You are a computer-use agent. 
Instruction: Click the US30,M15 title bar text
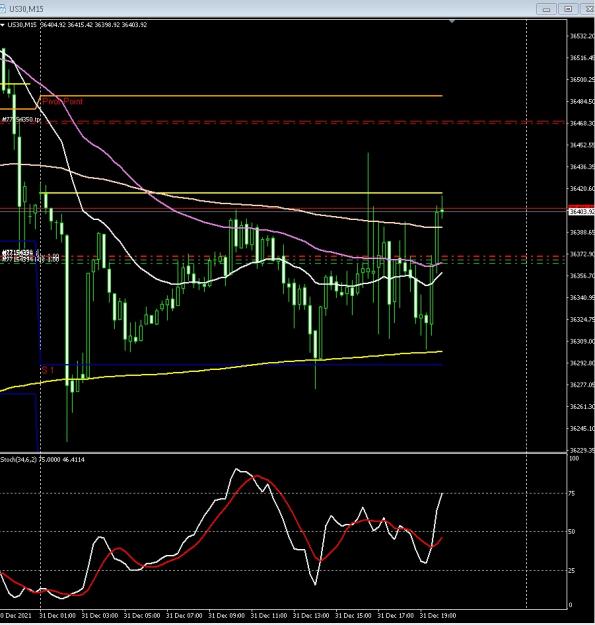pos(26,9)
